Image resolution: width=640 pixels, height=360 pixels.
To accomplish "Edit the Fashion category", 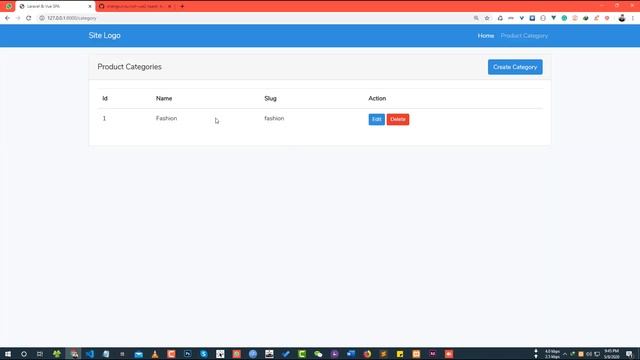I will pos(376,119).
